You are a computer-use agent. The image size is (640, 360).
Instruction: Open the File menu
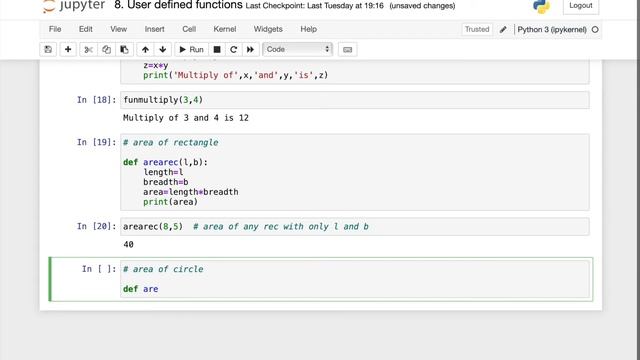pyautogui.click(x=55, y=29)
